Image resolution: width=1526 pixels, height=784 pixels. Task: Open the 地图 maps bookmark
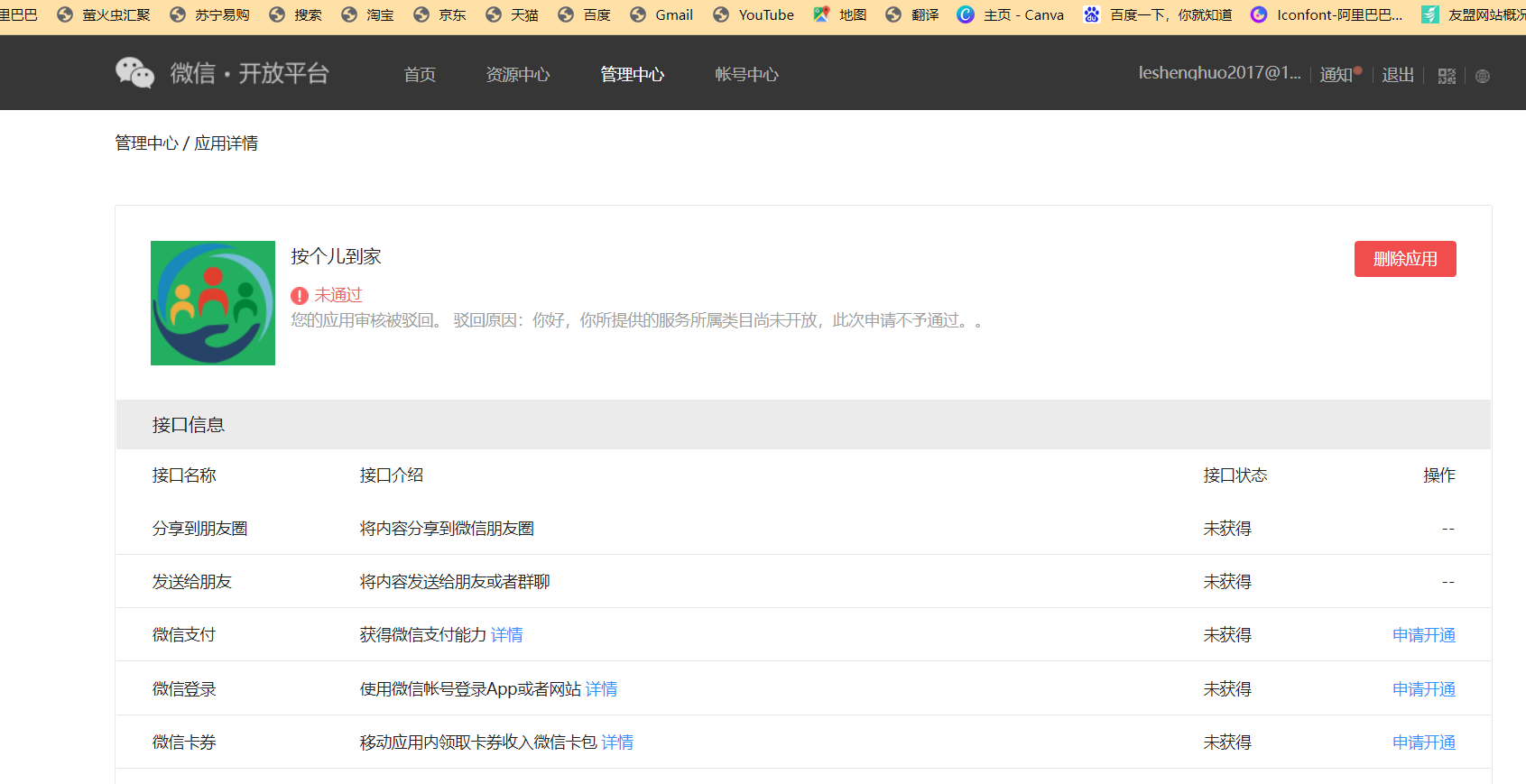[x=839, y=14]
